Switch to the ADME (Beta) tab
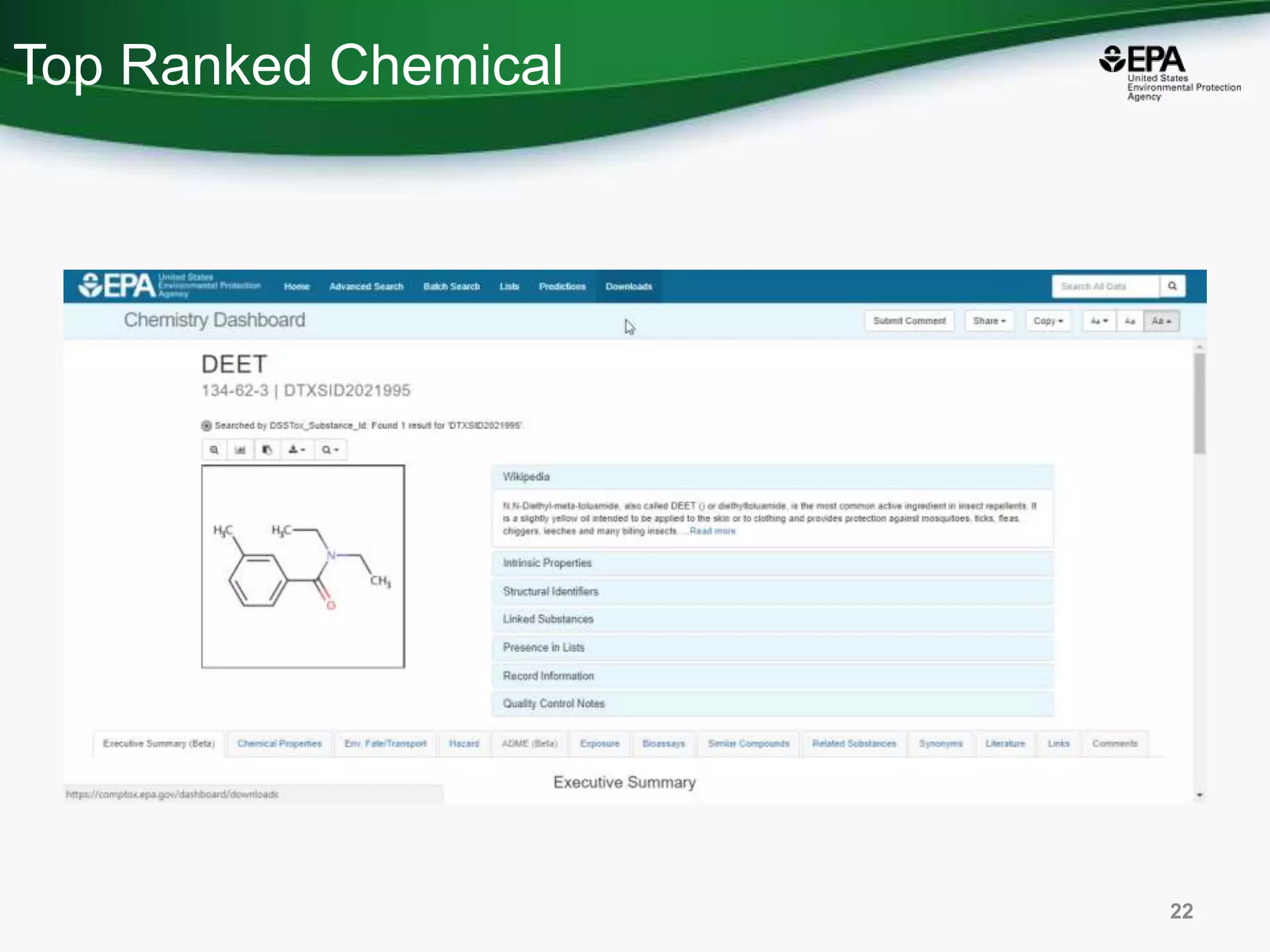 [x=530, y=744]
